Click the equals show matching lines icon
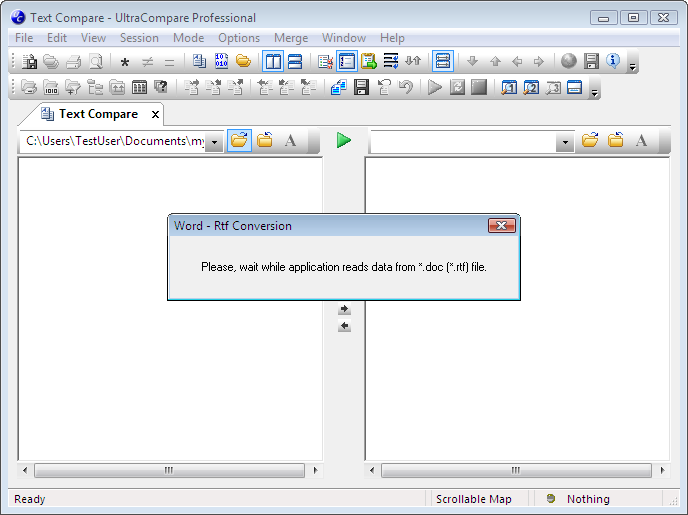This screenshot has width=688, height=515. pos(169,62)
